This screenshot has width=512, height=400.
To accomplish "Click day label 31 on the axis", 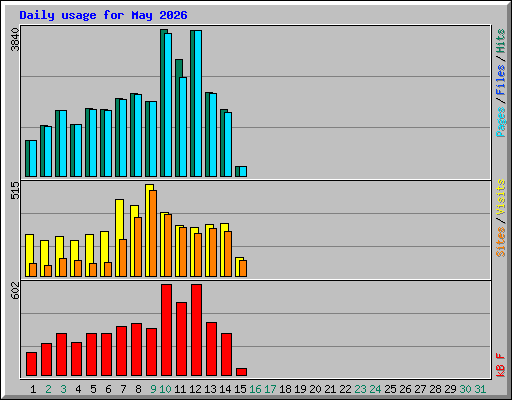I will point(480,389).
